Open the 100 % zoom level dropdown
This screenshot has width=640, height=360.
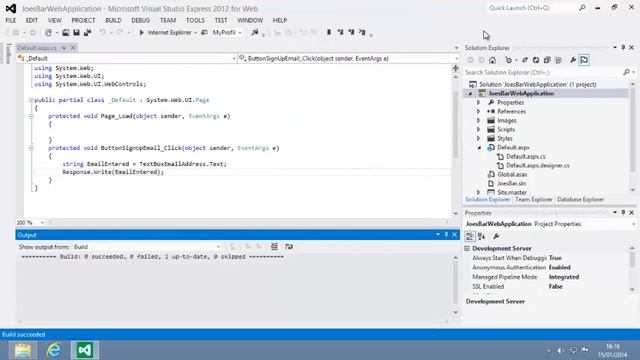coord(42,222)
